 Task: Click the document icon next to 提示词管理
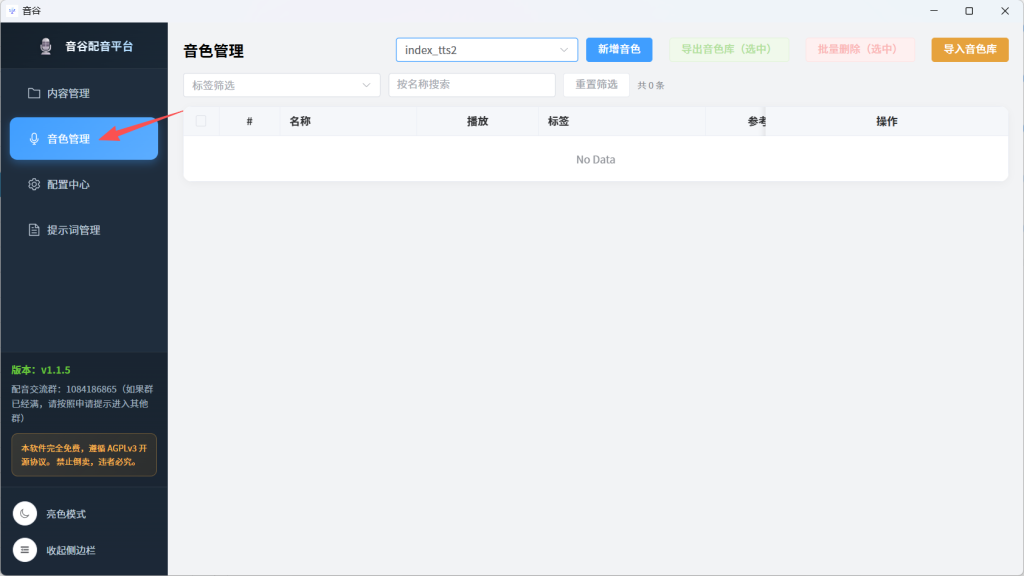[x=34, y=230]
